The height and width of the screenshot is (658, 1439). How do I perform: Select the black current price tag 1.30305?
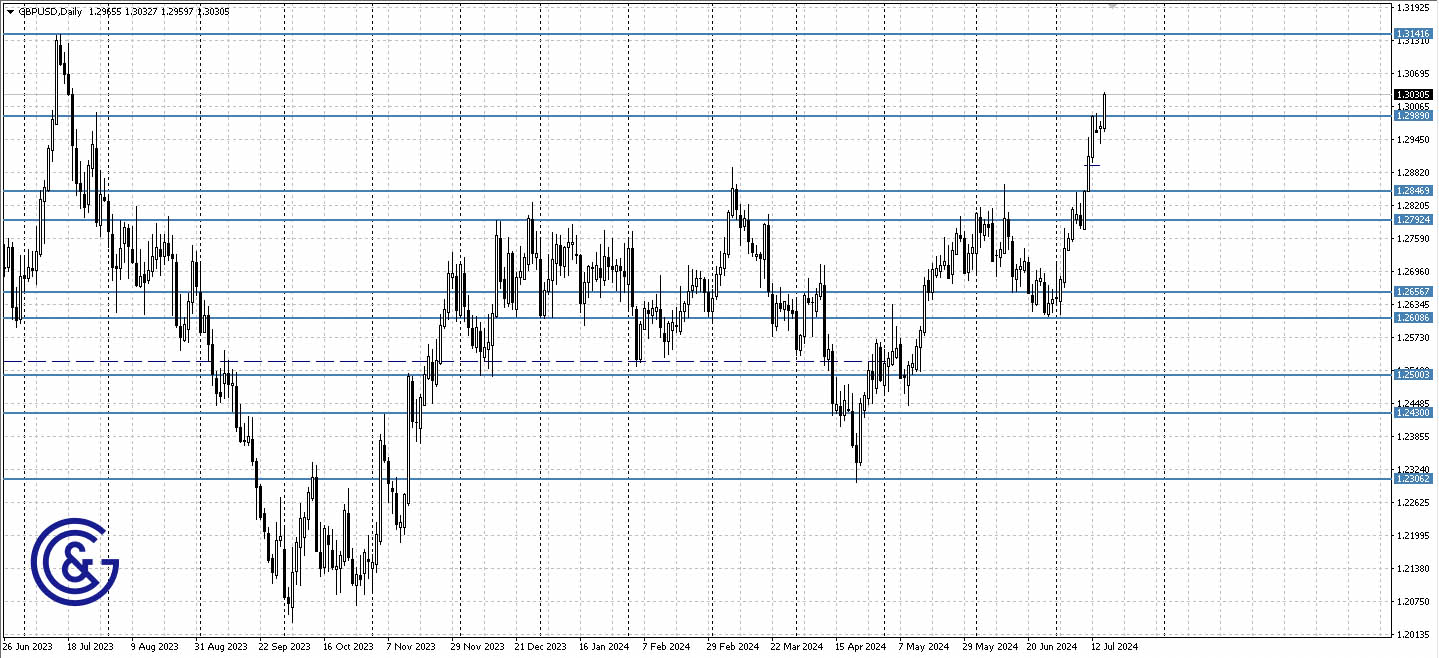pyautogui.click(x=1413, y=95)
